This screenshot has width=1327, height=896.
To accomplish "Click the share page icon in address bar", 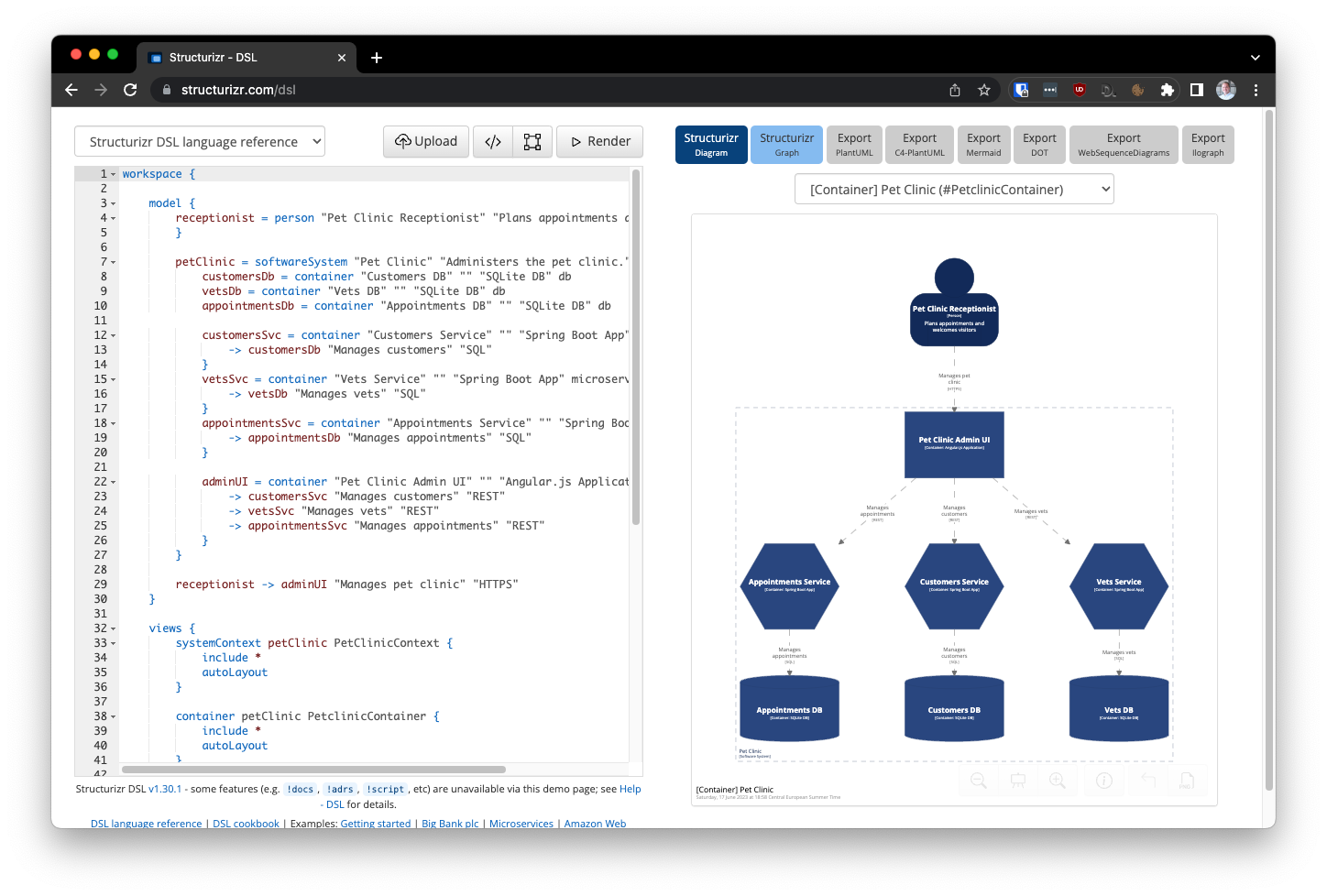I will pos(955,90).
